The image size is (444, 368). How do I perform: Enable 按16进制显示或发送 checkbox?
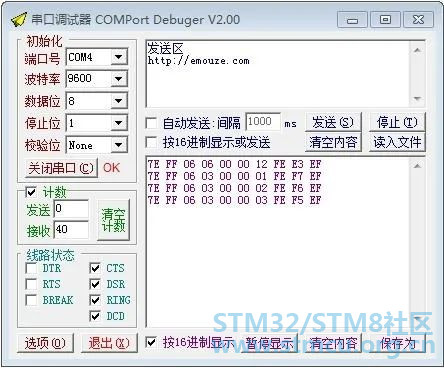(x=152, y=143)
